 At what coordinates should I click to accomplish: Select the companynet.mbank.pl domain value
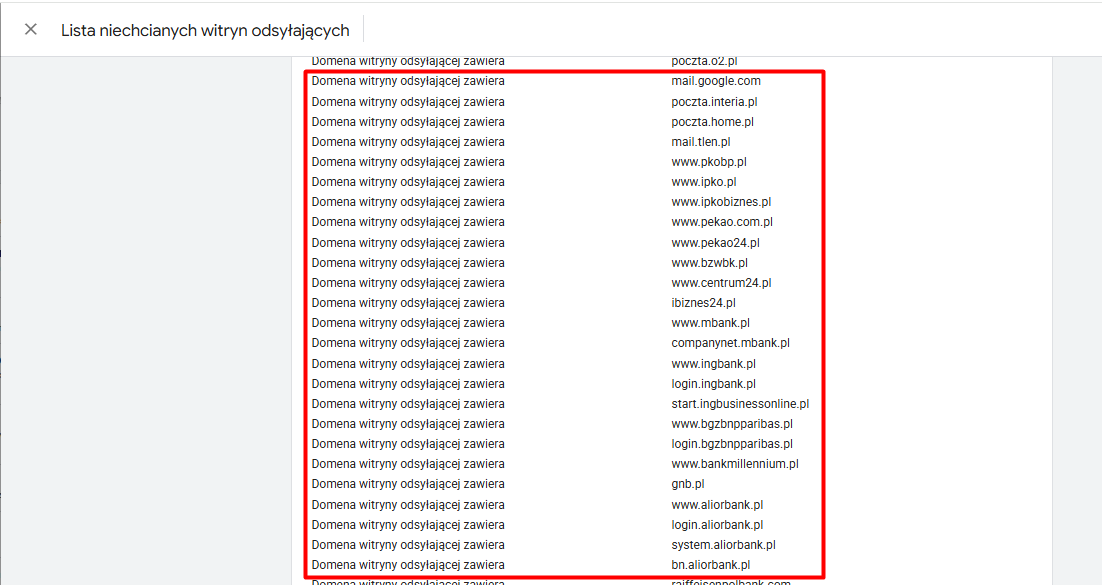(730, 343)
